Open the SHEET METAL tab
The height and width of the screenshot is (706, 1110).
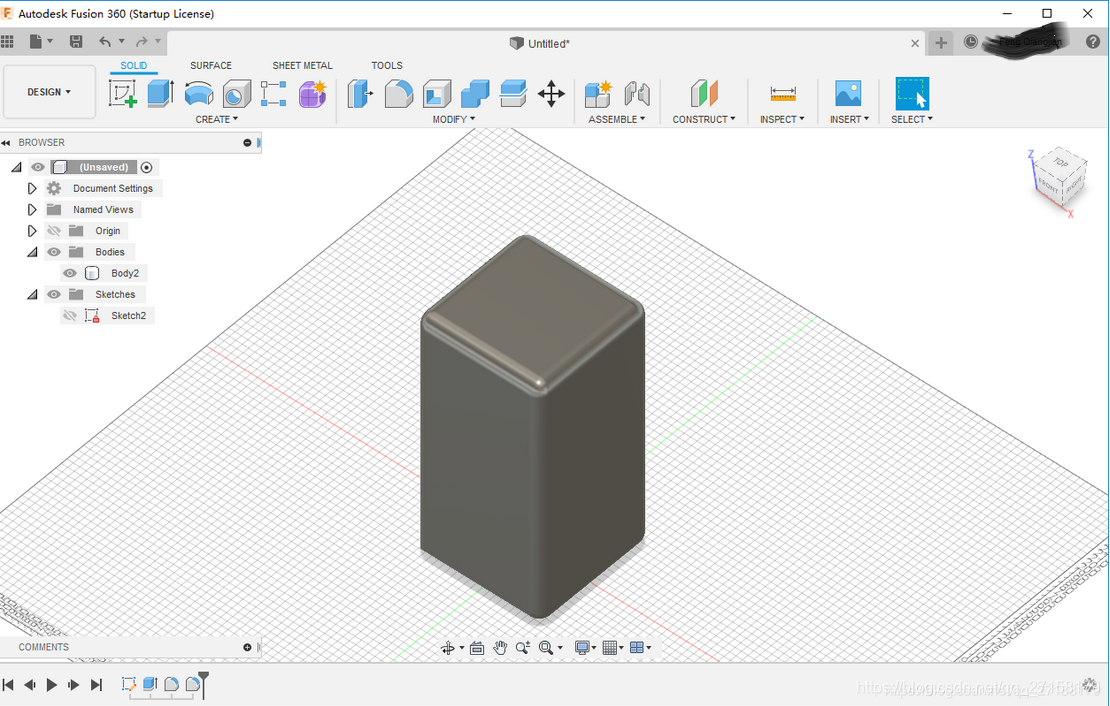click(x=302, y=66)
